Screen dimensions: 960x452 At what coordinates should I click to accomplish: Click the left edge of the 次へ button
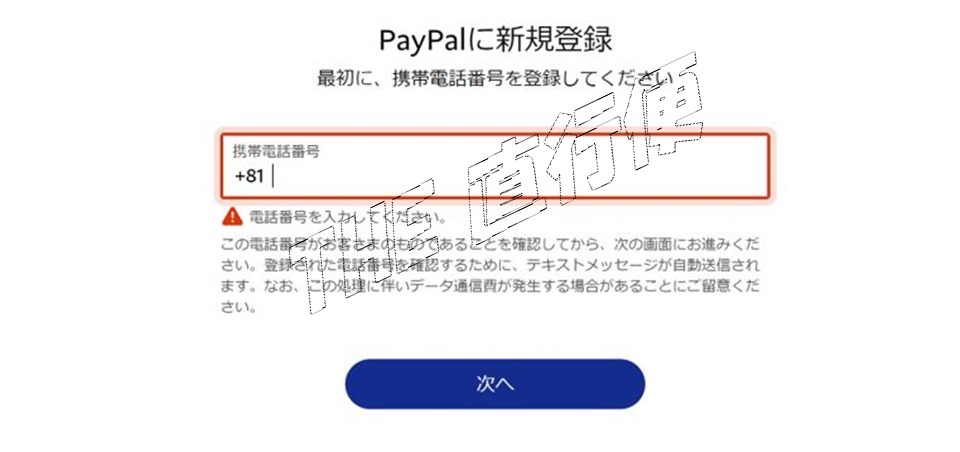pos(355,384)
